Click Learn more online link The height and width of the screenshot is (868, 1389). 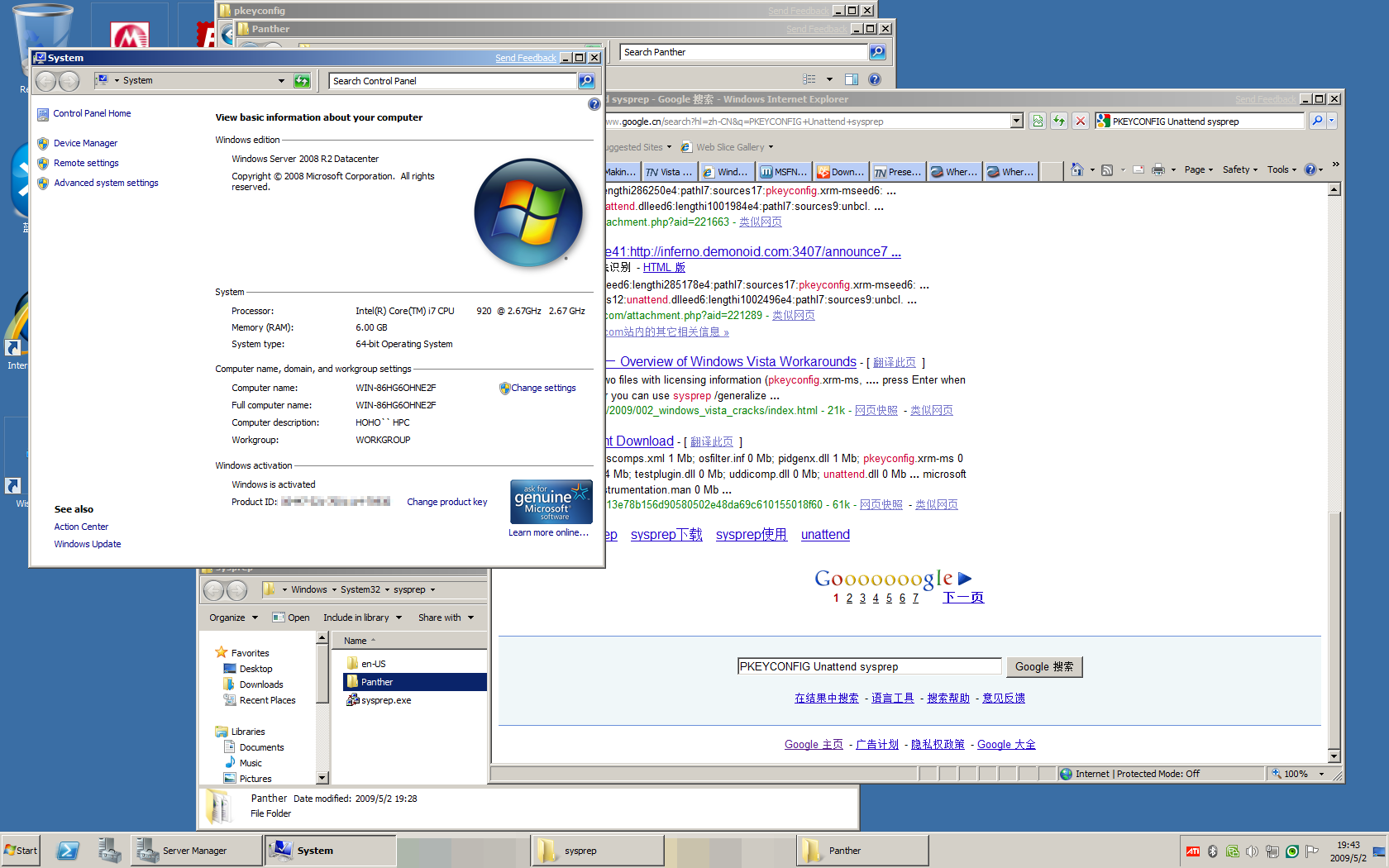tap(548, 532)
